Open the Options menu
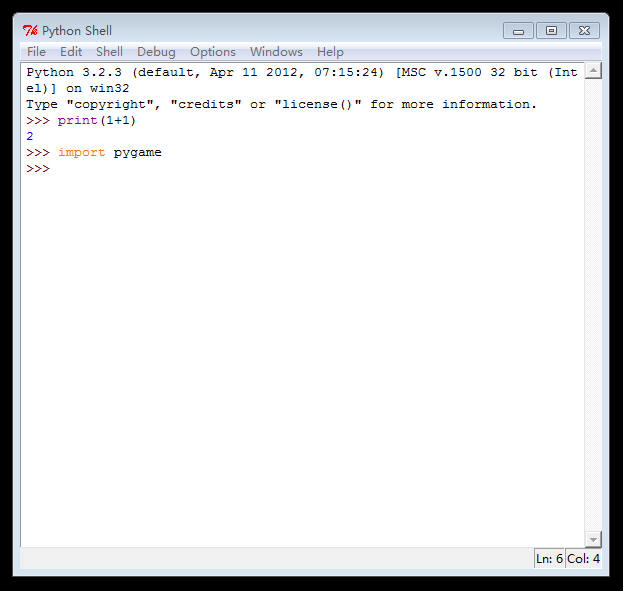 coord(213,52)
